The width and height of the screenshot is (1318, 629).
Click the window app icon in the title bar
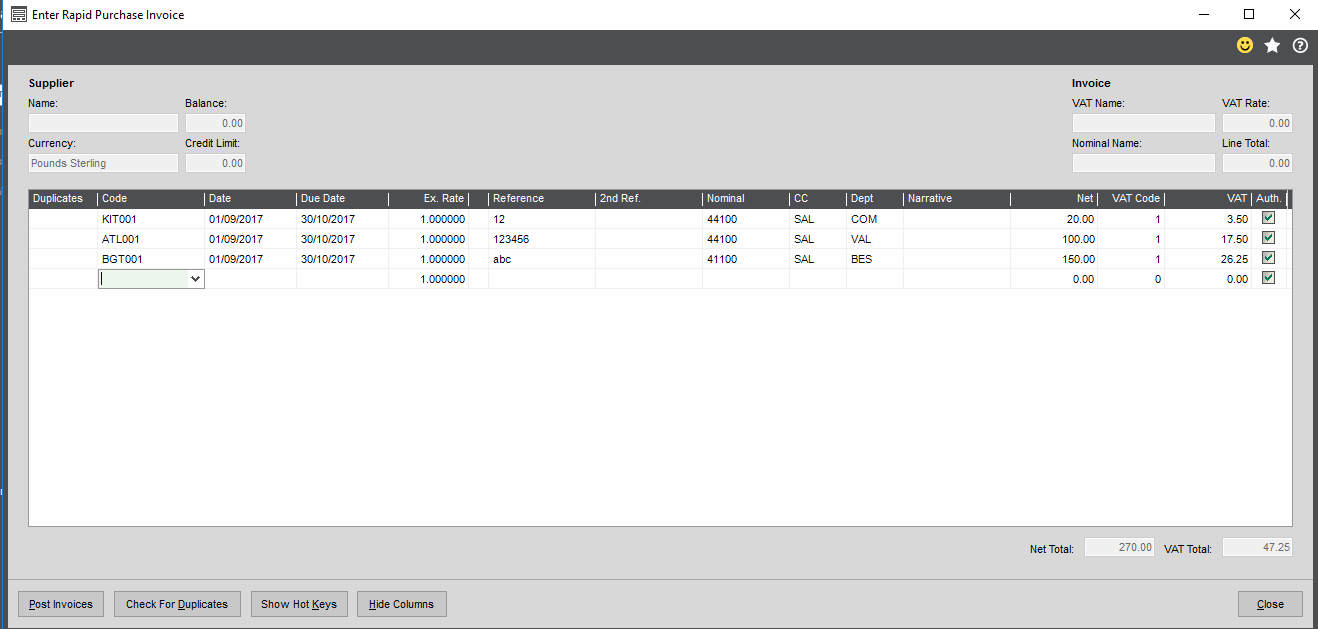coord(18,14)
